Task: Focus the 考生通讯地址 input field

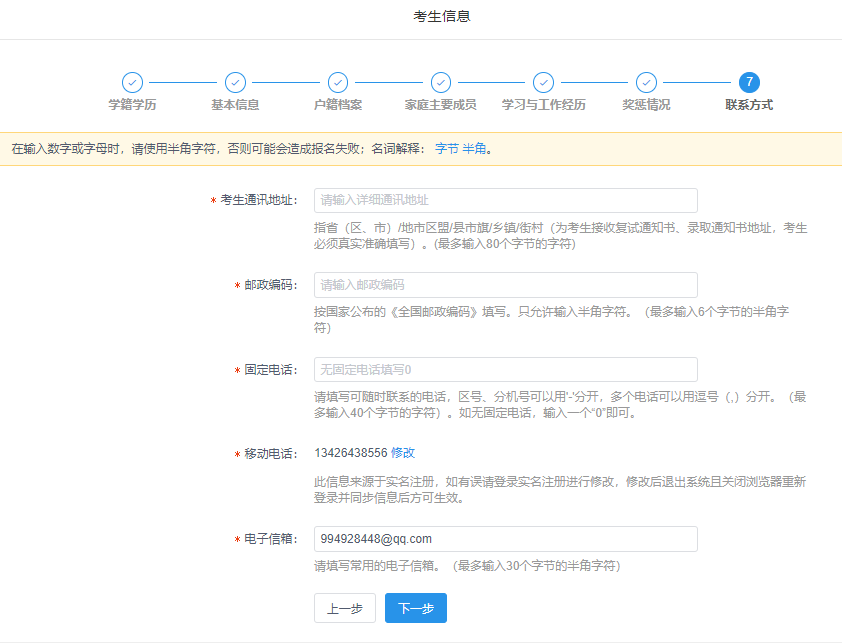Action: (x=506, y=200)
